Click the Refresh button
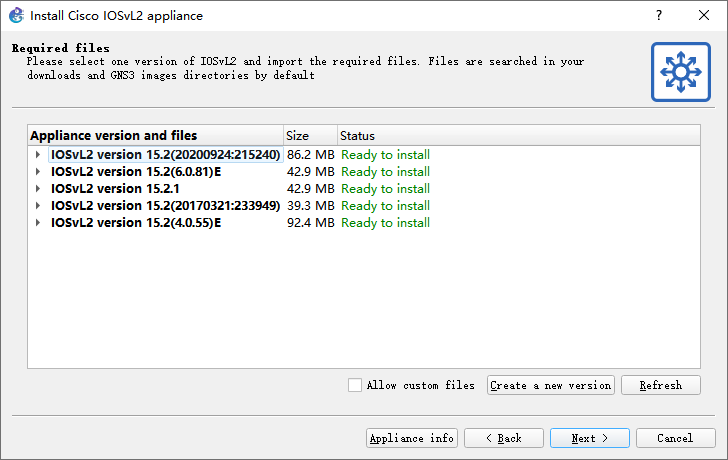This screenshot has width=728, height=460. 661,385
